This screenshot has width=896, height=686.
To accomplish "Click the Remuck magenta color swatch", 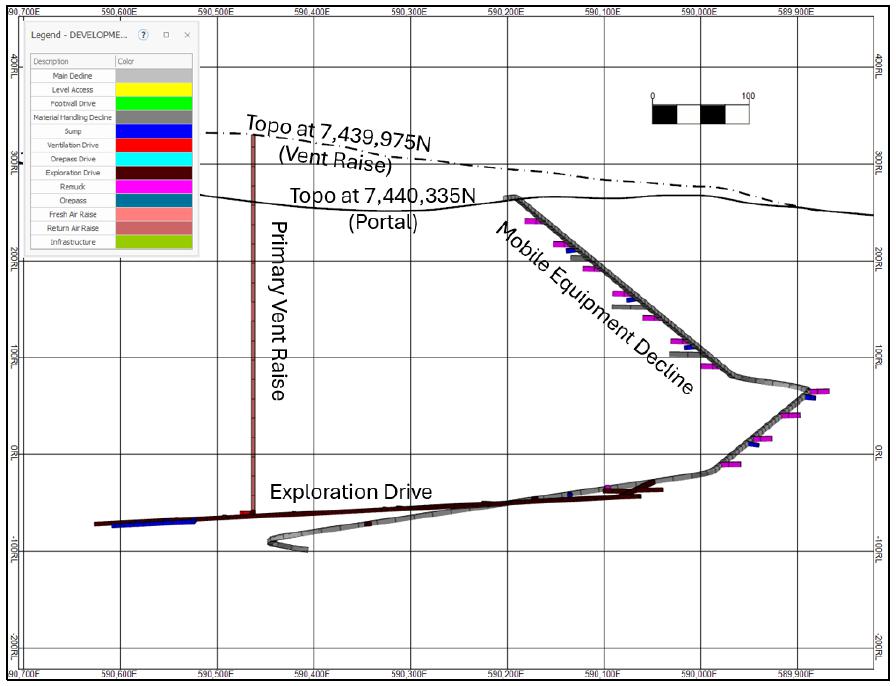I will [154, 186].
